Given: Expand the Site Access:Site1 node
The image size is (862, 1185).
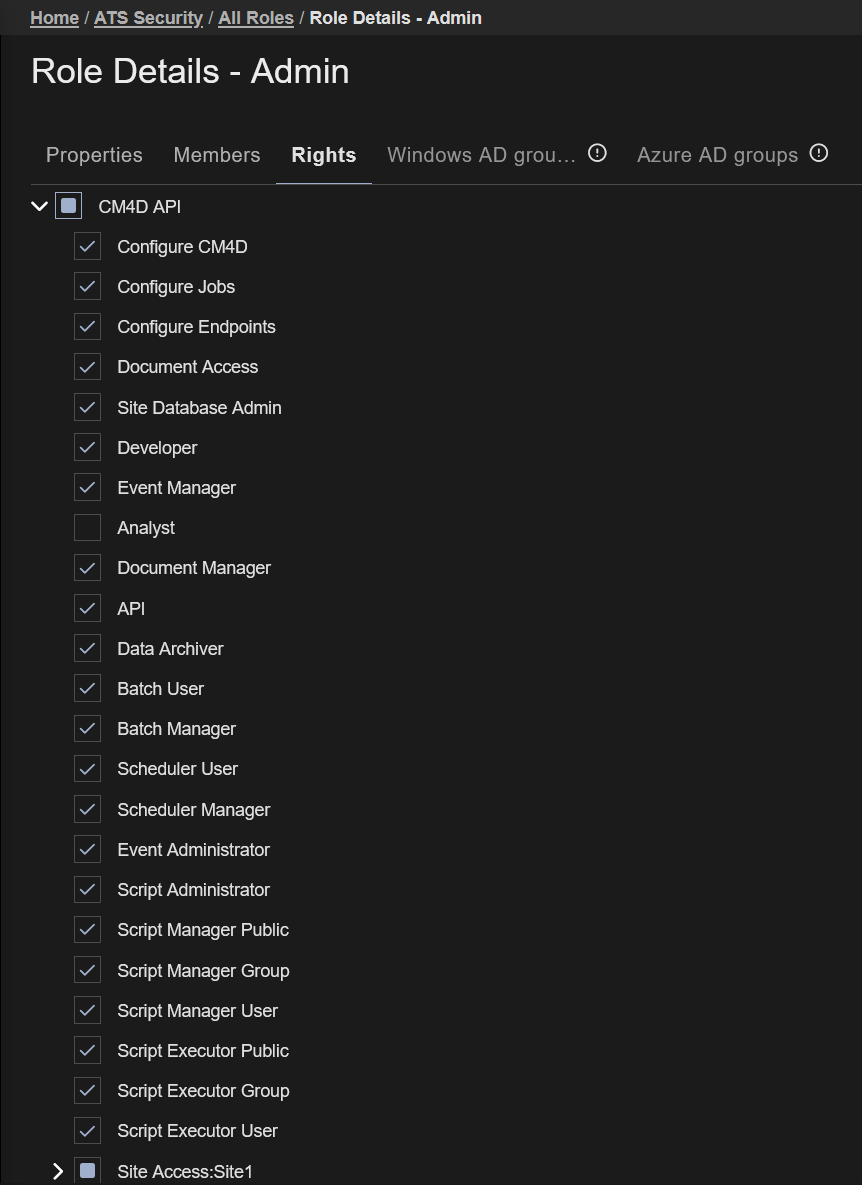Looking at the screenshot, I should (57, 1171).
